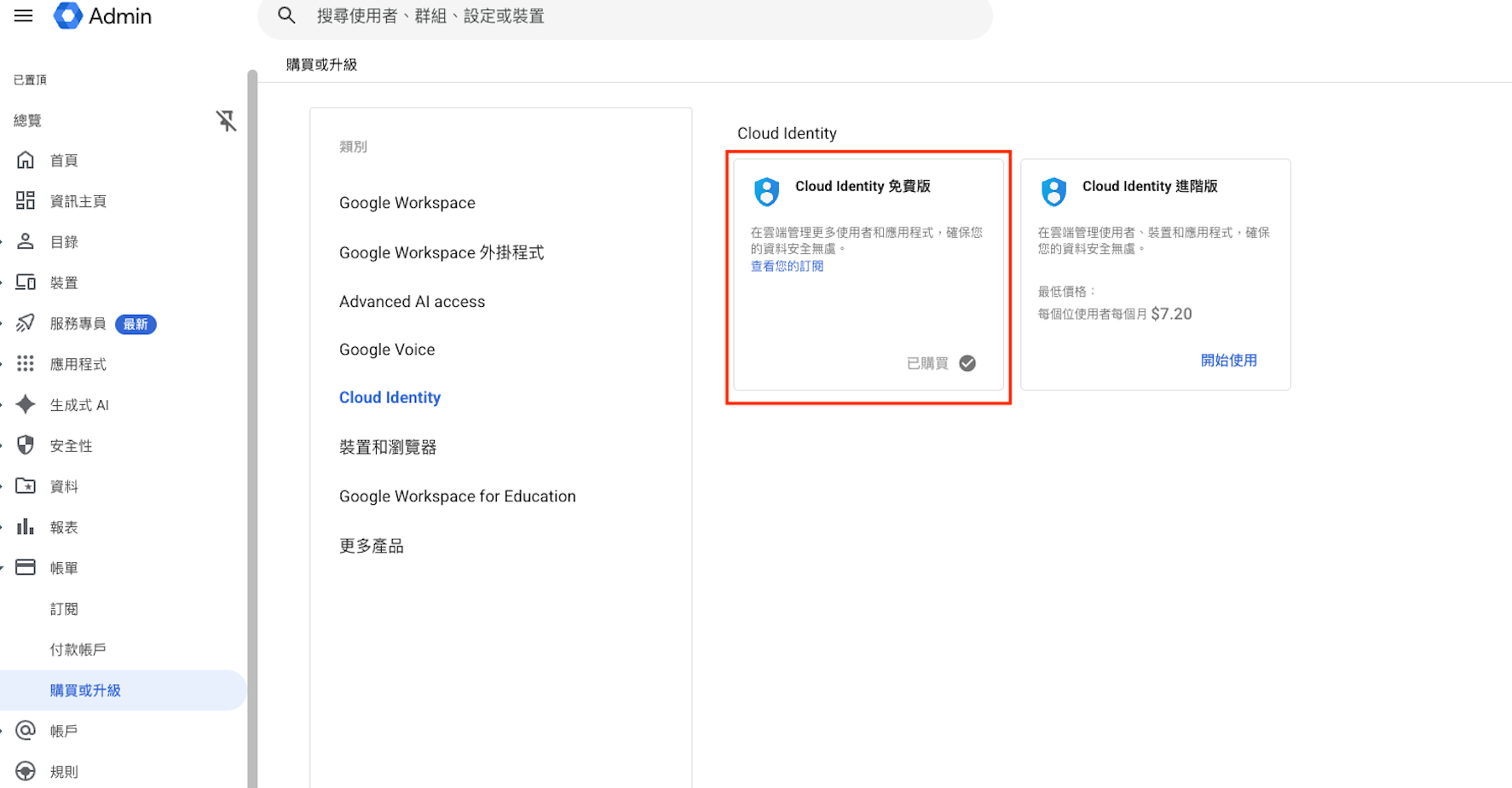Click the Google Admin logo
Screen dimensions: 1512x788
coord(102,15)
